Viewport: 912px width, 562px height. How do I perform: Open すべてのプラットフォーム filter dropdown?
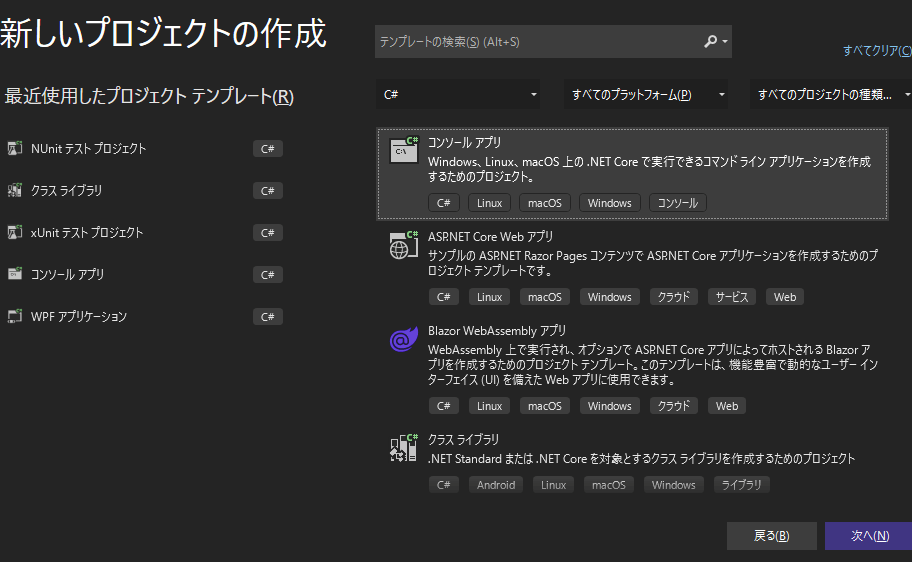[x=646, y=94]
